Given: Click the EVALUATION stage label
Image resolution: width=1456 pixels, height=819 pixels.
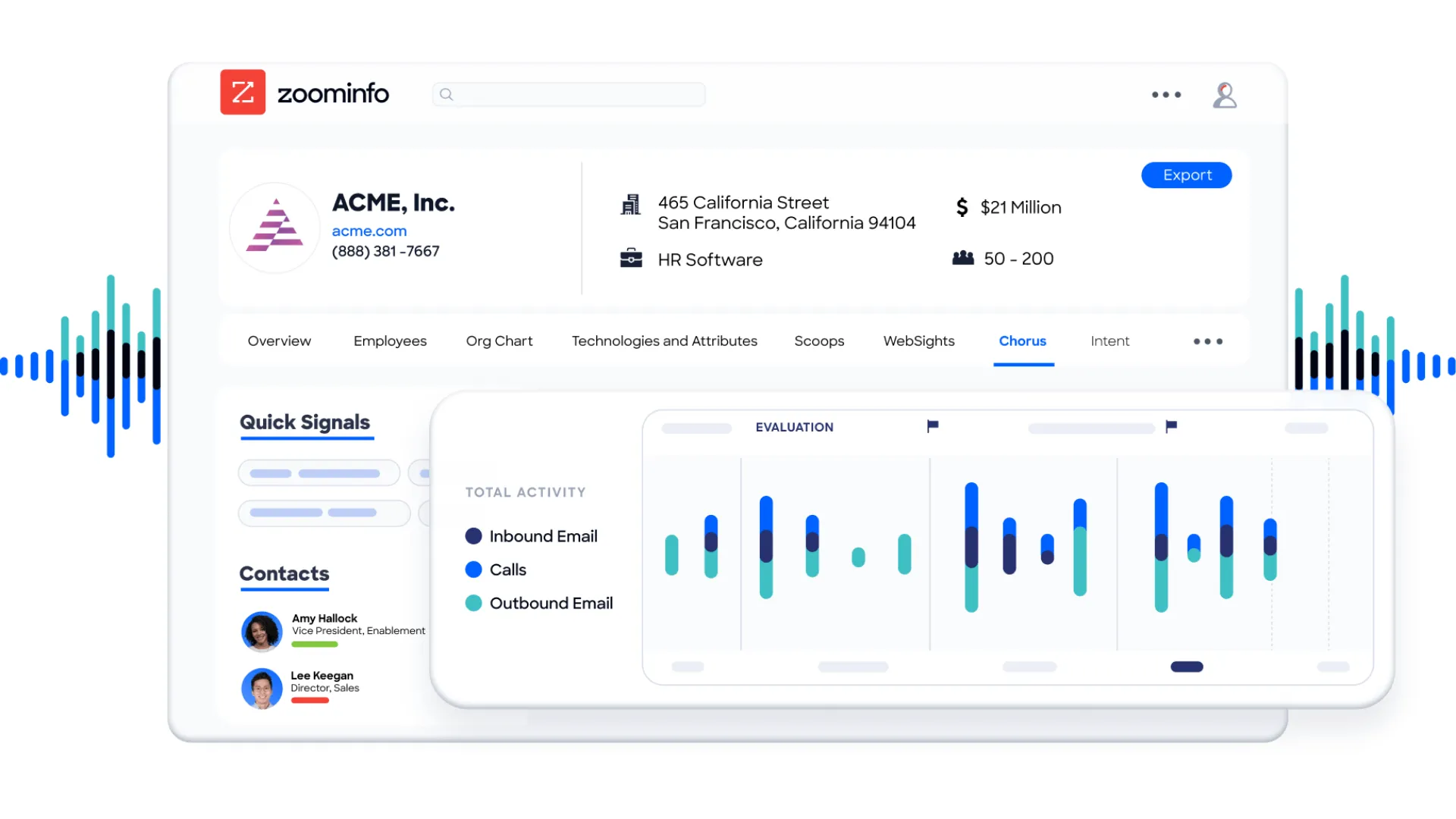Looking at the screenshot, I should click(794, 428).
